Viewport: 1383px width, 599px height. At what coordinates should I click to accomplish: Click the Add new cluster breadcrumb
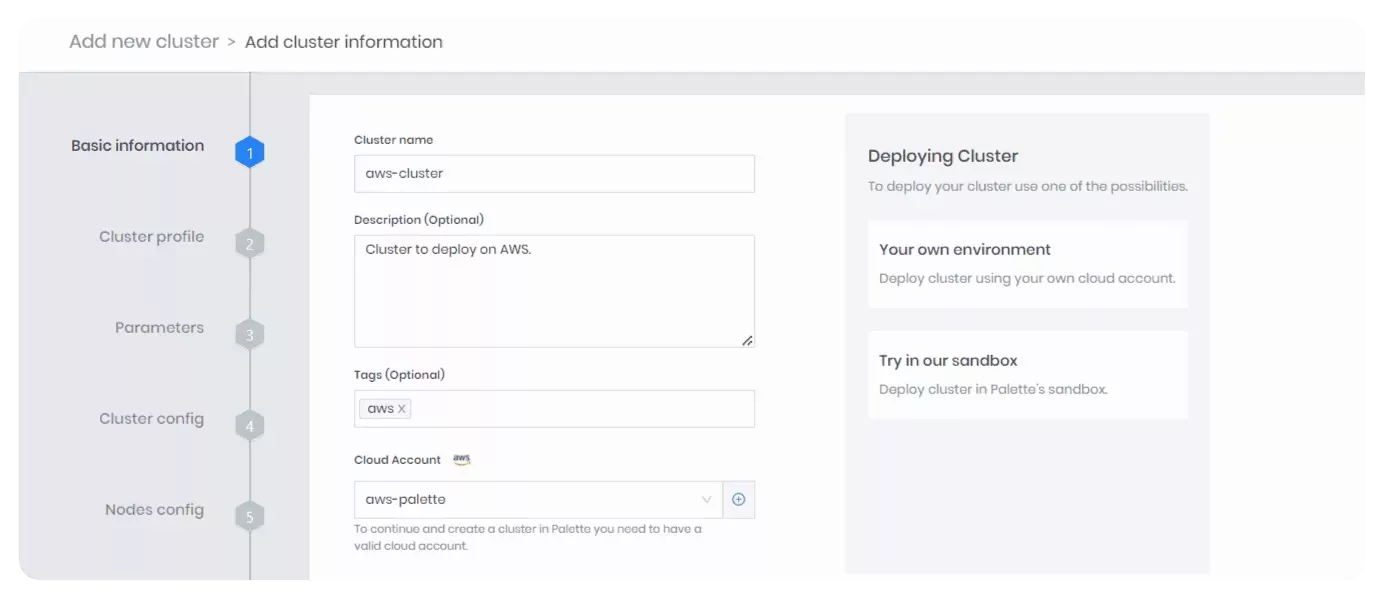pos(144,42)
